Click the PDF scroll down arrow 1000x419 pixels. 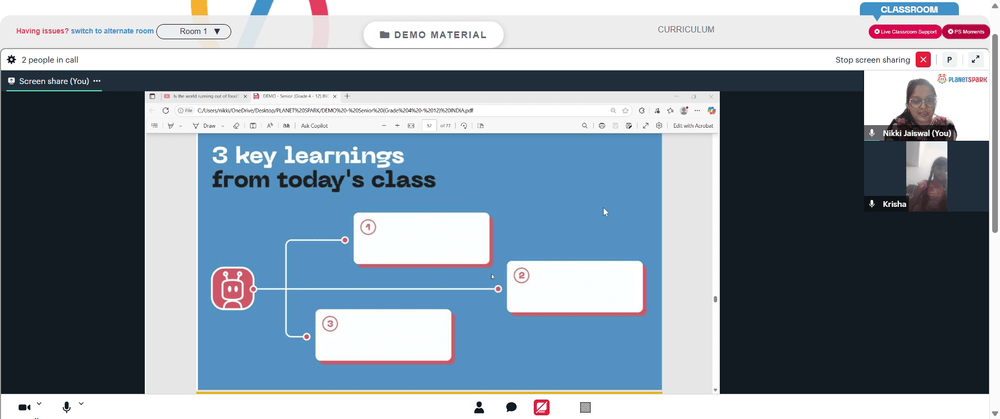pos(716,390)
